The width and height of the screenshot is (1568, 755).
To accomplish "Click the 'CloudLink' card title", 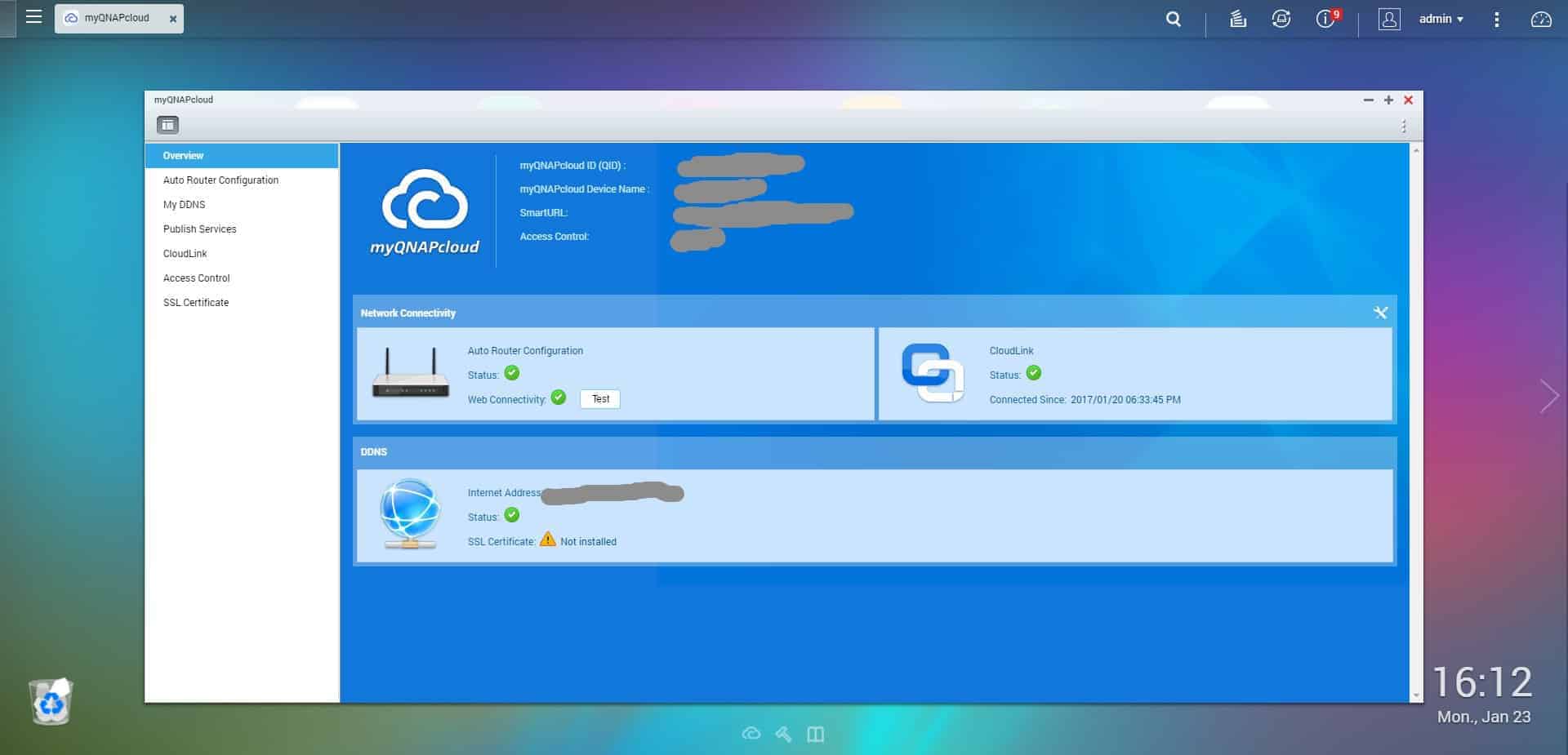I will (x=1011, y=351).
